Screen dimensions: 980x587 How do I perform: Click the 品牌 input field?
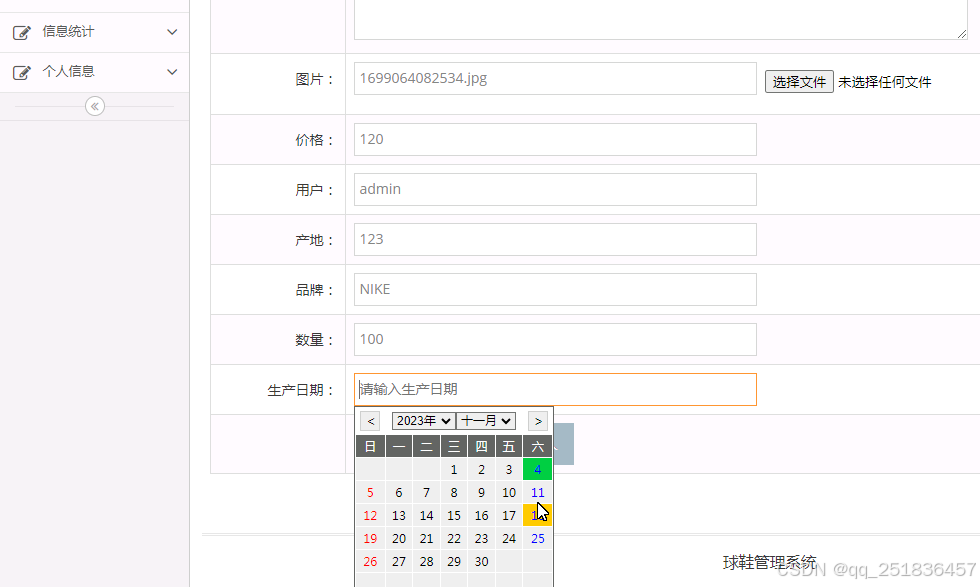(555, 289)
